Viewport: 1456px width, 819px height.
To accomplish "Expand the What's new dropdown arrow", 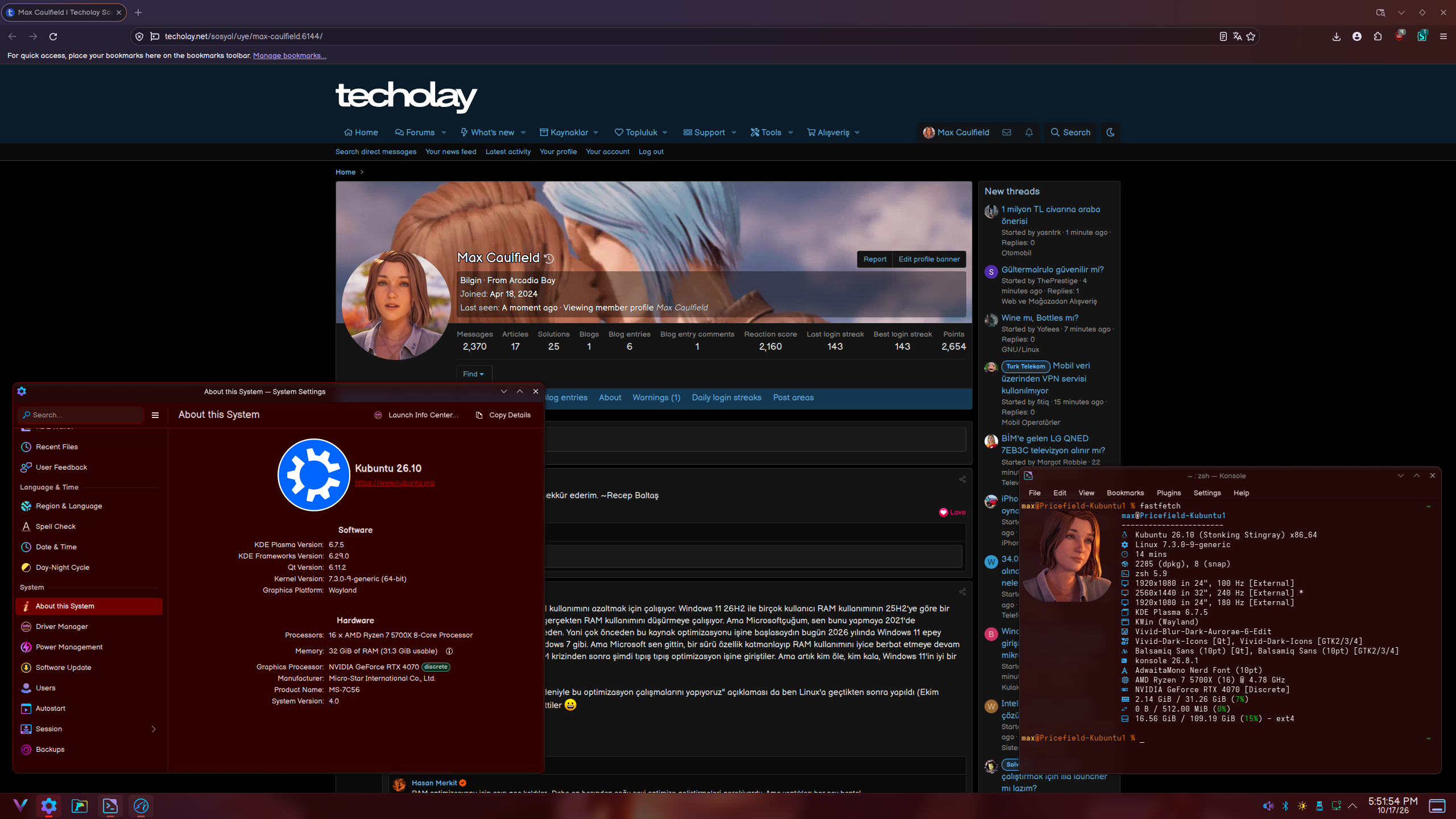I will coord(523,133).
